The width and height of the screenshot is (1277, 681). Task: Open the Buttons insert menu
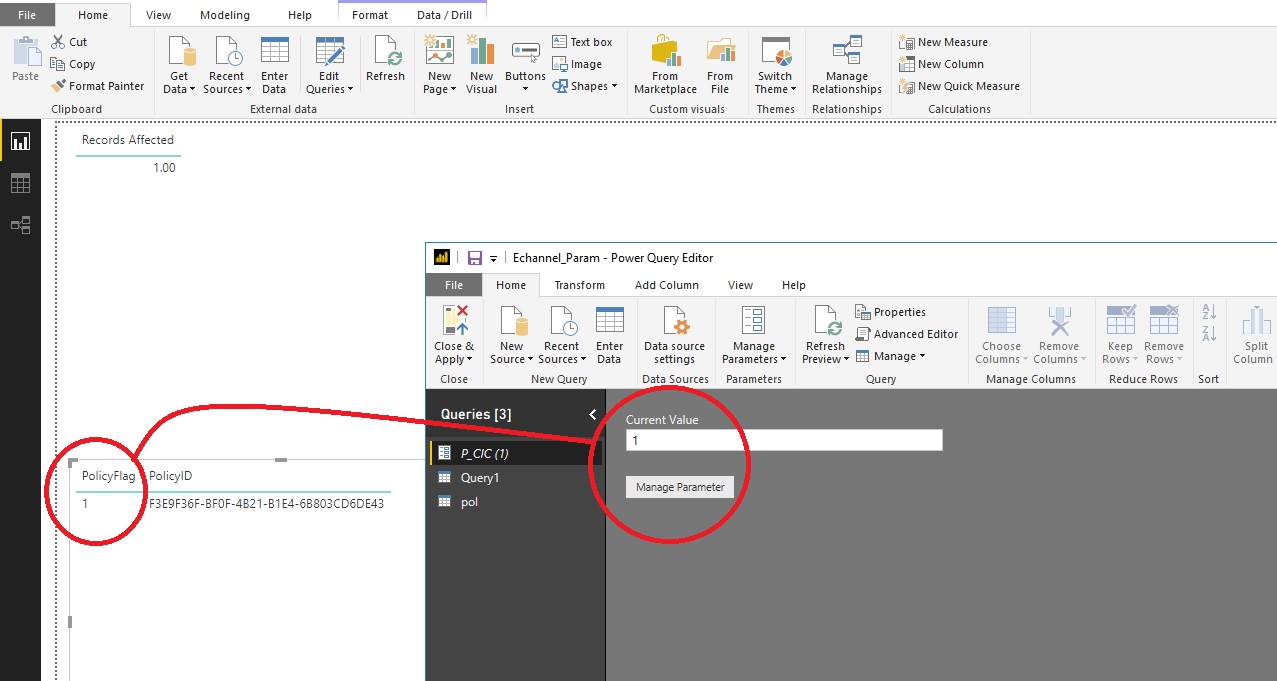(x=525, y=66)
